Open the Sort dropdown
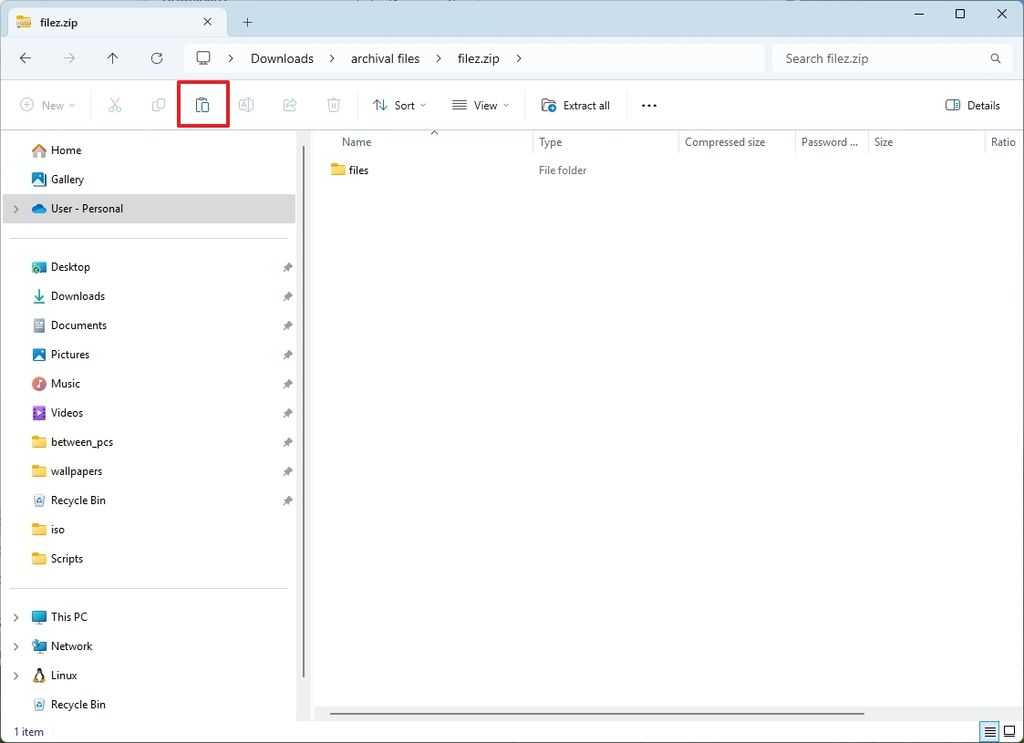Viewport: 1024px width, 743px height. point(399,105)
